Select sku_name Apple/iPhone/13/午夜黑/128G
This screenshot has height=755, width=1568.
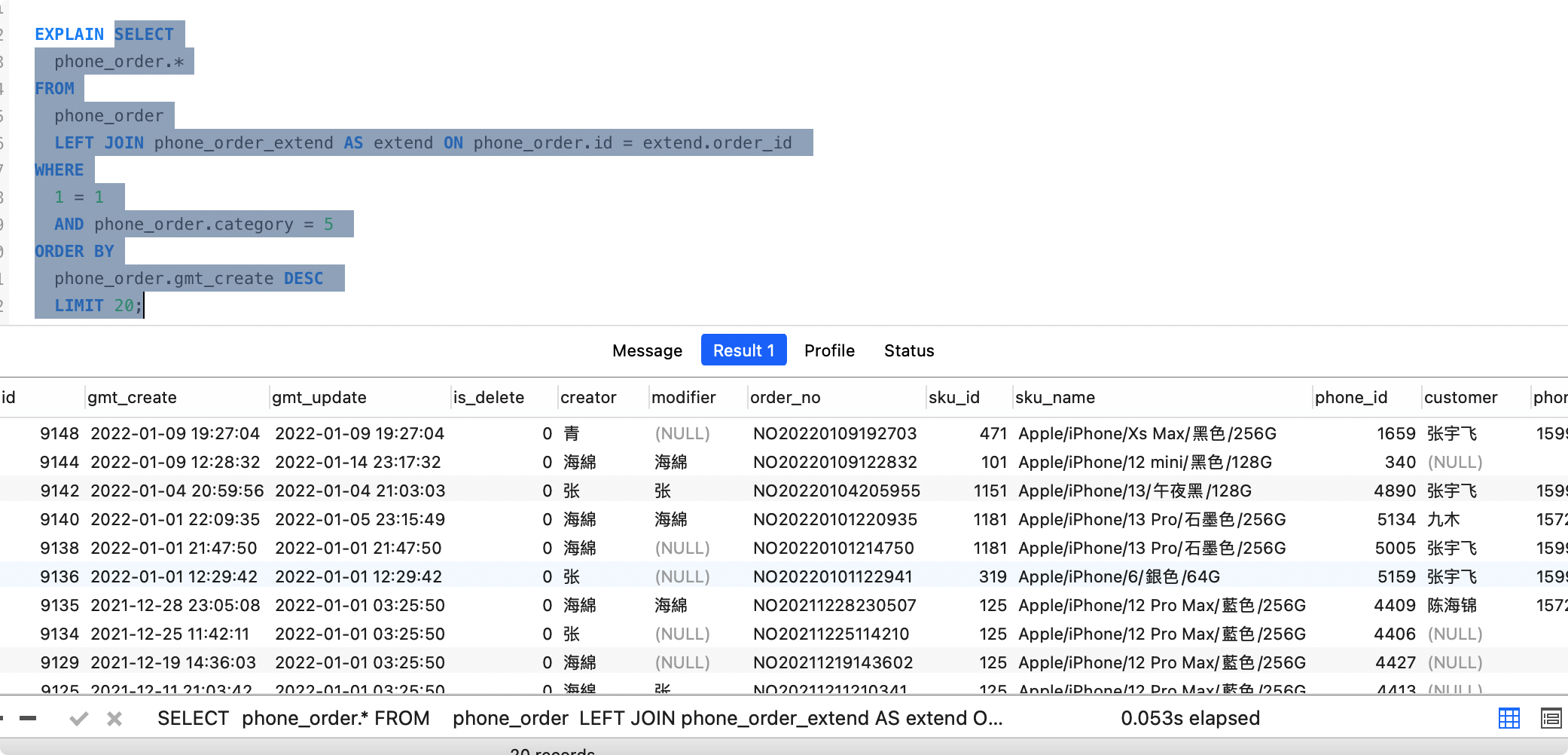click(x=1135, y=491)
